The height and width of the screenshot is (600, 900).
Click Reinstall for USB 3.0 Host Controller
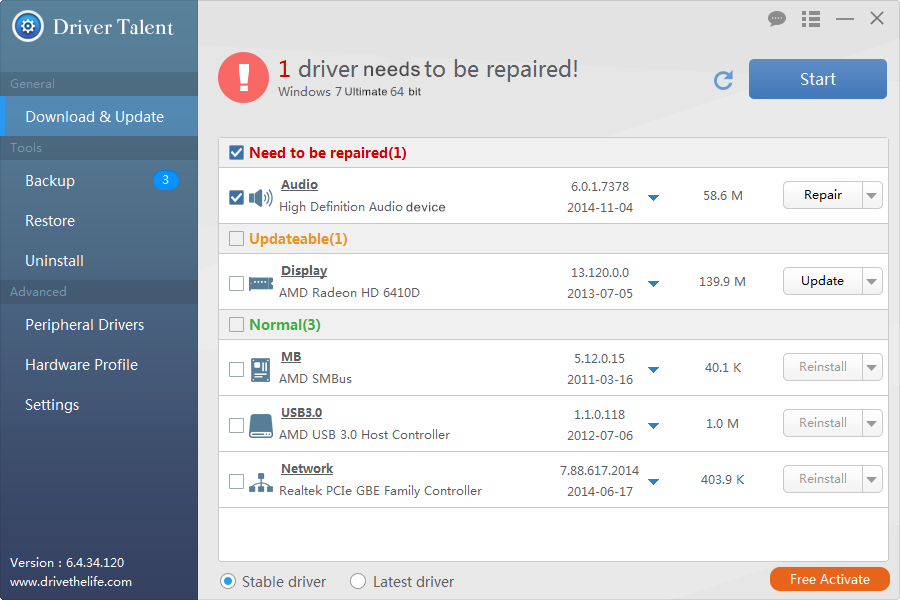click(823, 423)
